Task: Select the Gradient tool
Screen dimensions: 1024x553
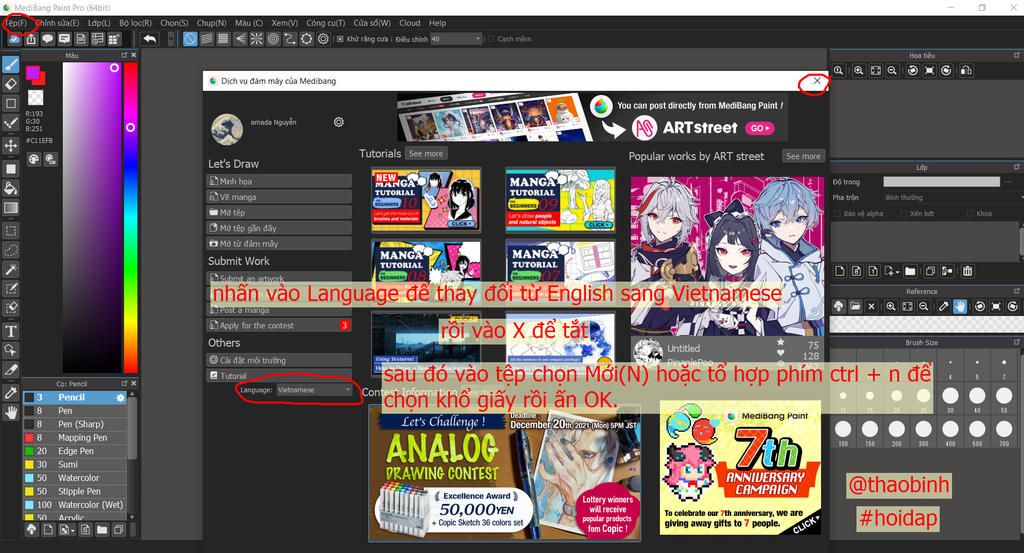Action: [11, 208]
